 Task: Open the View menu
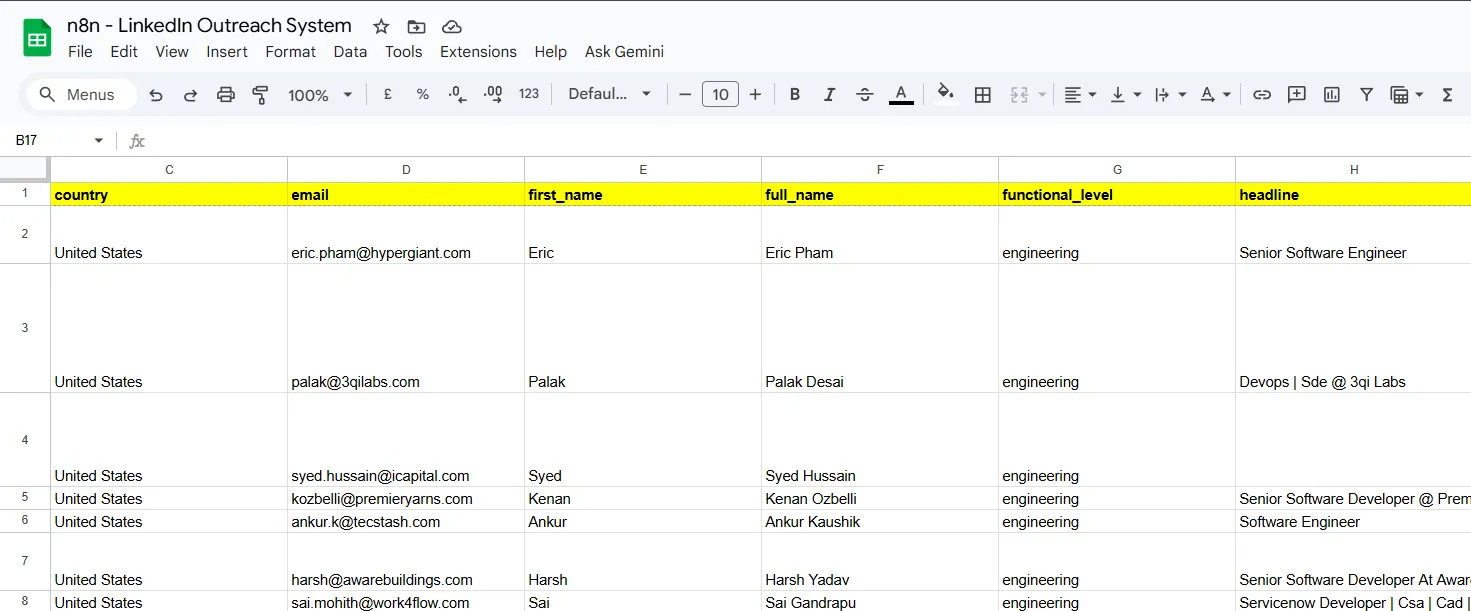click(172, 52)
